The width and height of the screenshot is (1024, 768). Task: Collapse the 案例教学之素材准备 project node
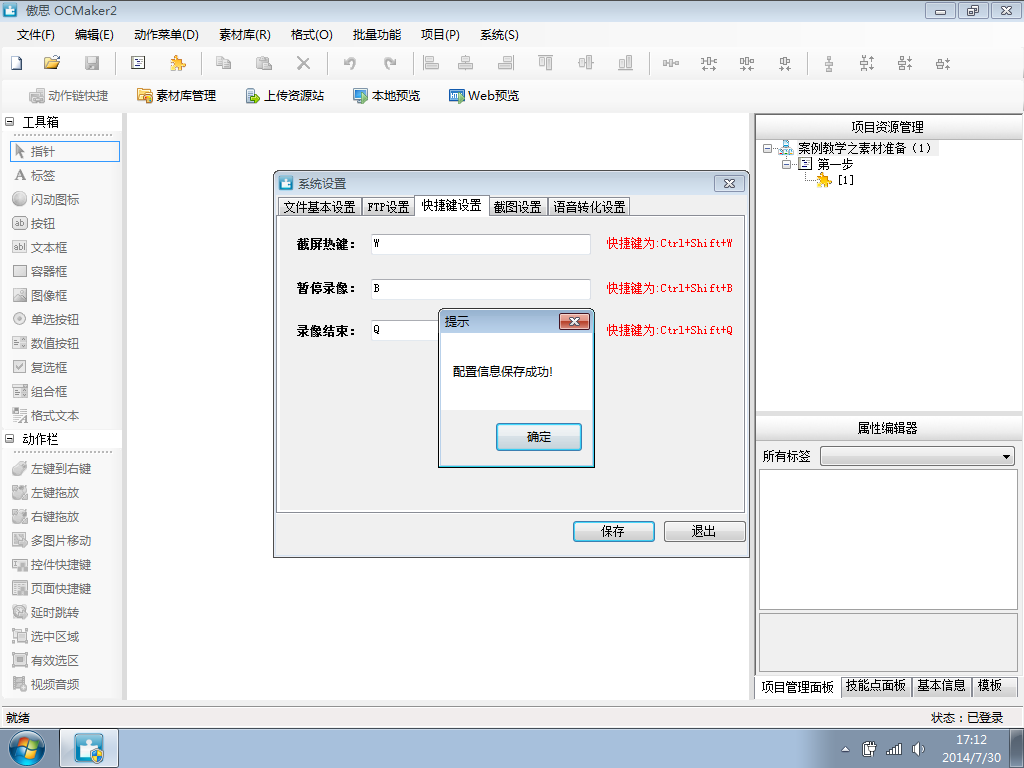[x=767, y=149]
